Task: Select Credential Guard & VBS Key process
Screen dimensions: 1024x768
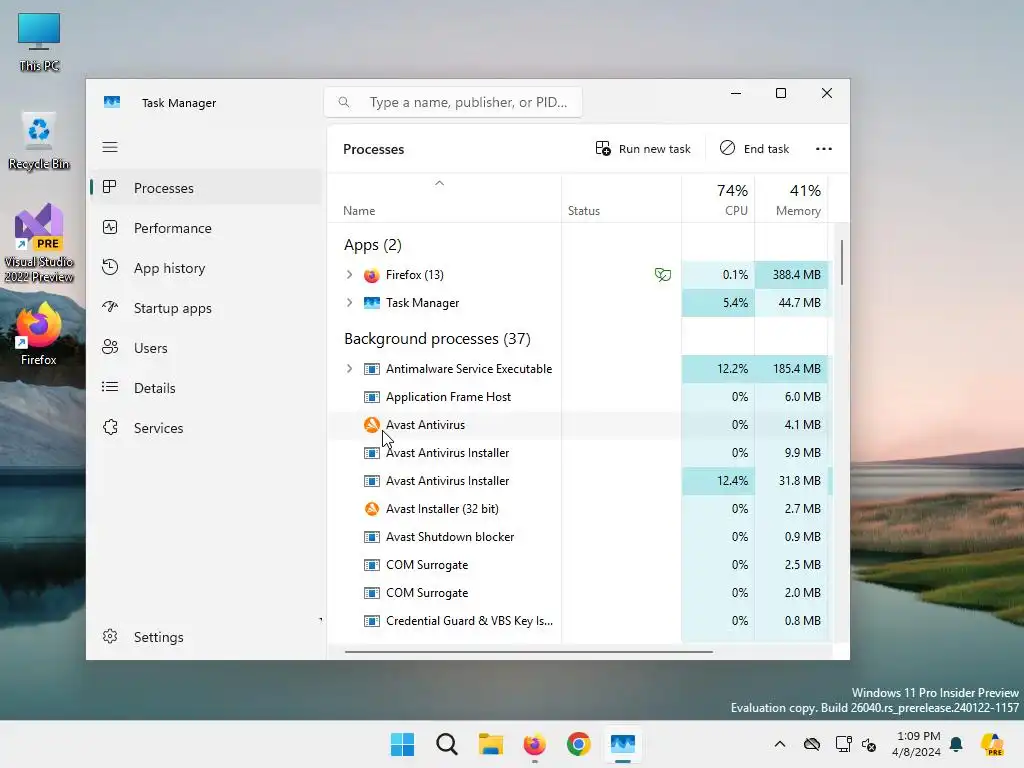Action: (579, 621)
